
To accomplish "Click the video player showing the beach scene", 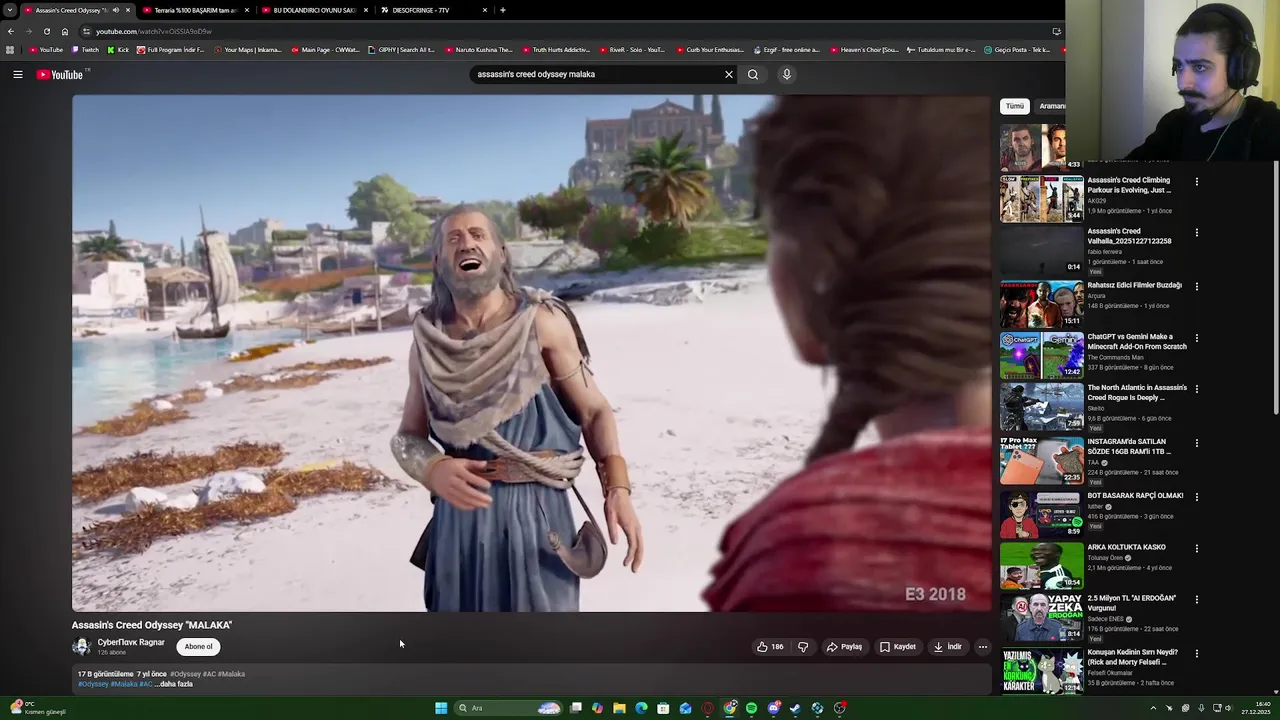I will pyautogui.click(x=531, y=353).
